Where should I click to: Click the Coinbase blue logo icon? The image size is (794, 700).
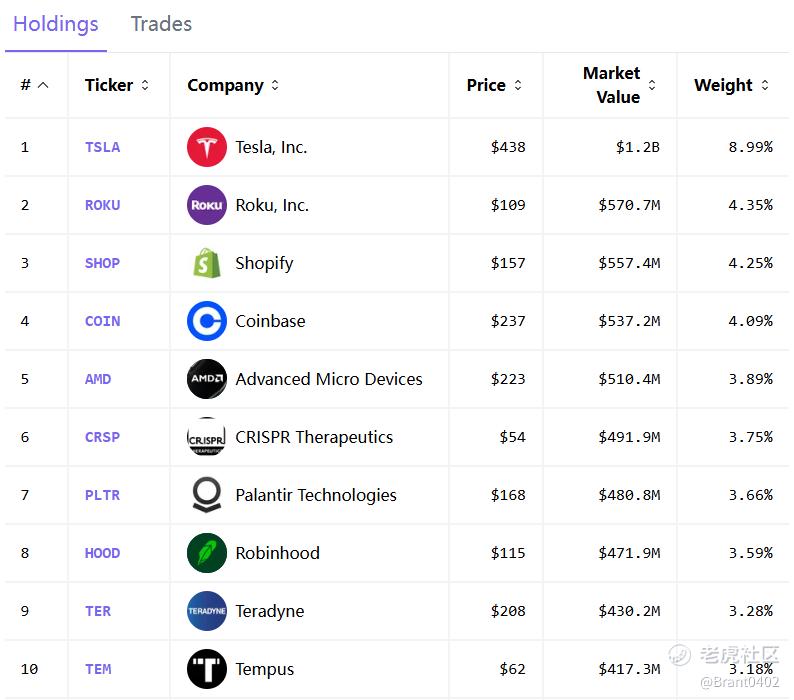[207, 321]
